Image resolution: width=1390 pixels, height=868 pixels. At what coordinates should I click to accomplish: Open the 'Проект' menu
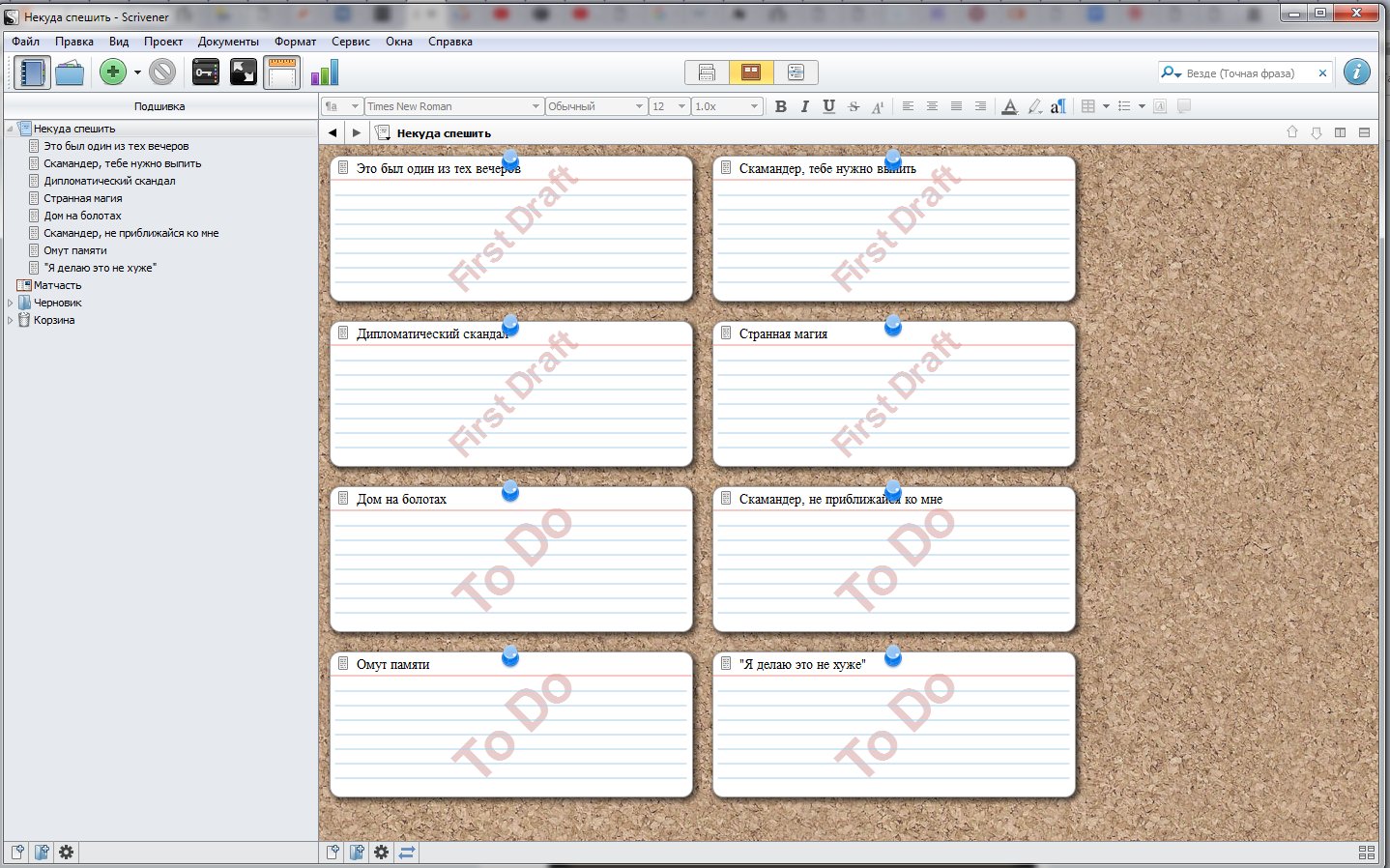[x=163, y=42]
